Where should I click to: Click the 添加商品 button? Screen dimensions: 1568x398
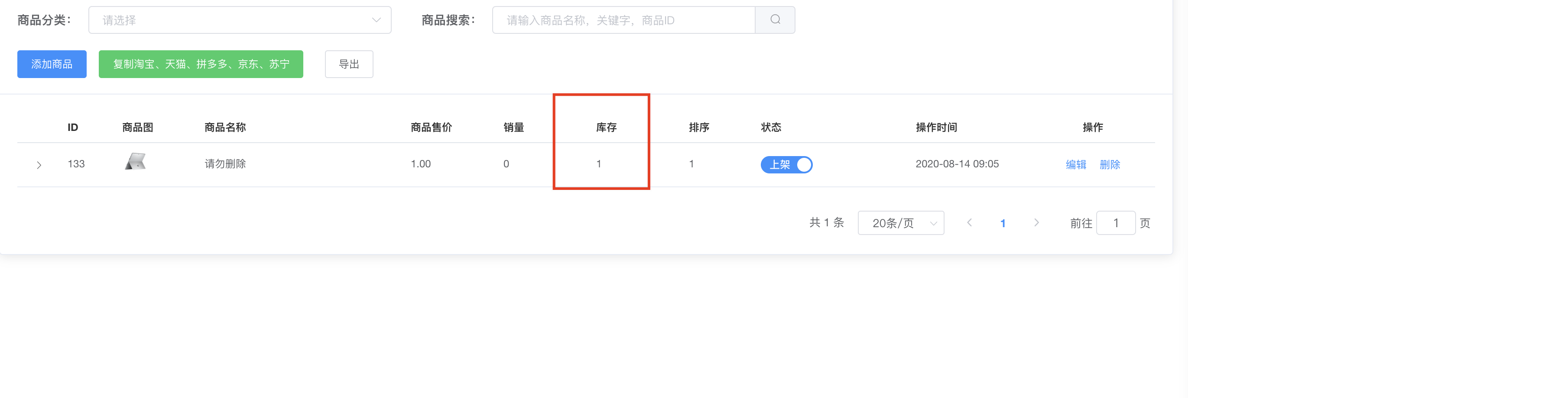[52, 64]
